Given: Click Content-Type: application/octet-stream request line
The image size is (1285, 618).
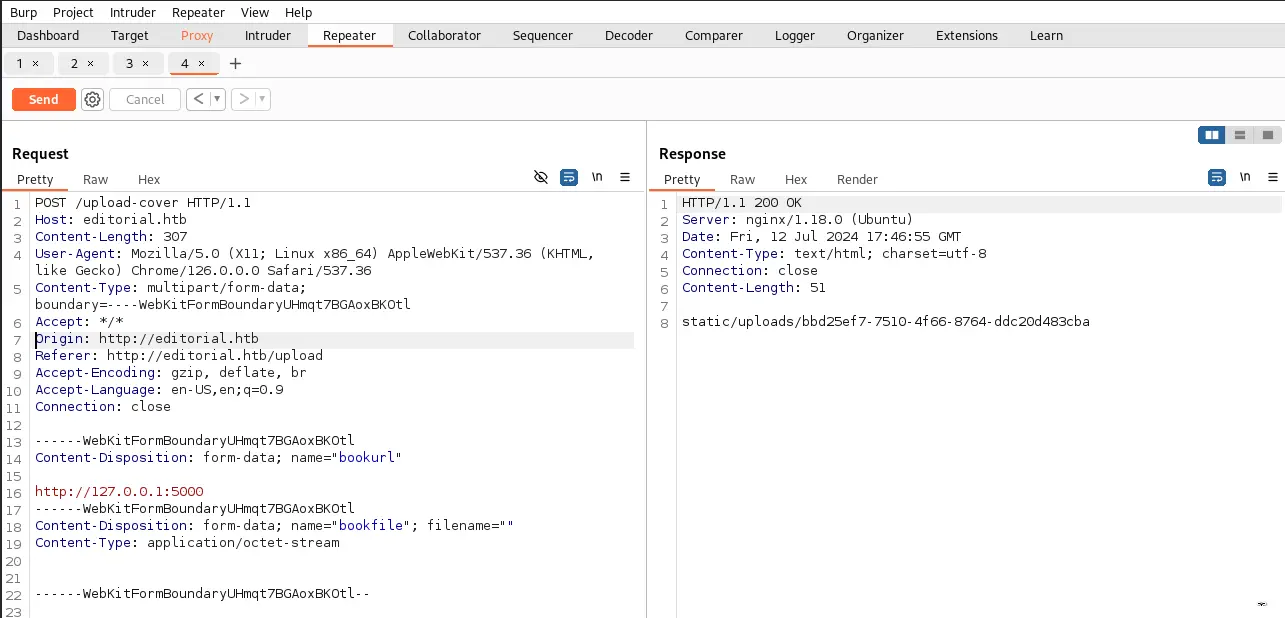Looking at the screenshot, I should (187, 542).
